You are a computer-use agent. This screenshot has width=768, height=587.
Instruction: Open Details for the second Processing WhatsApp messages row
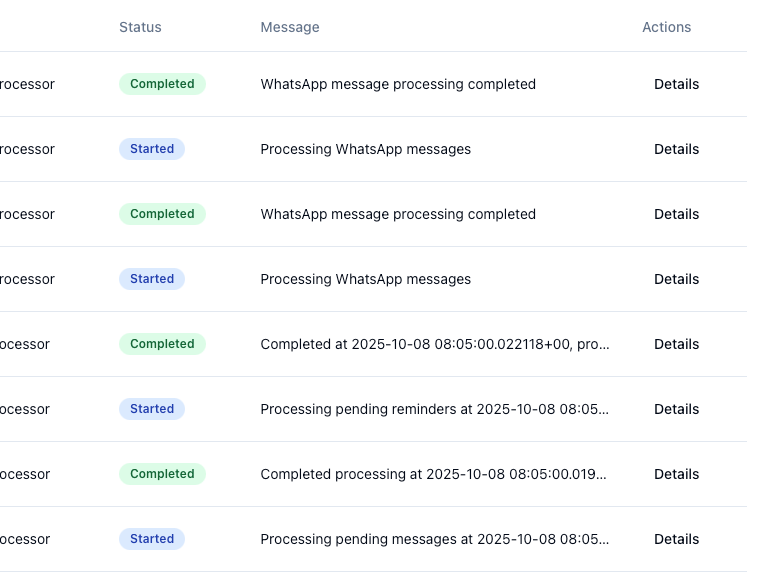point(676,279)
